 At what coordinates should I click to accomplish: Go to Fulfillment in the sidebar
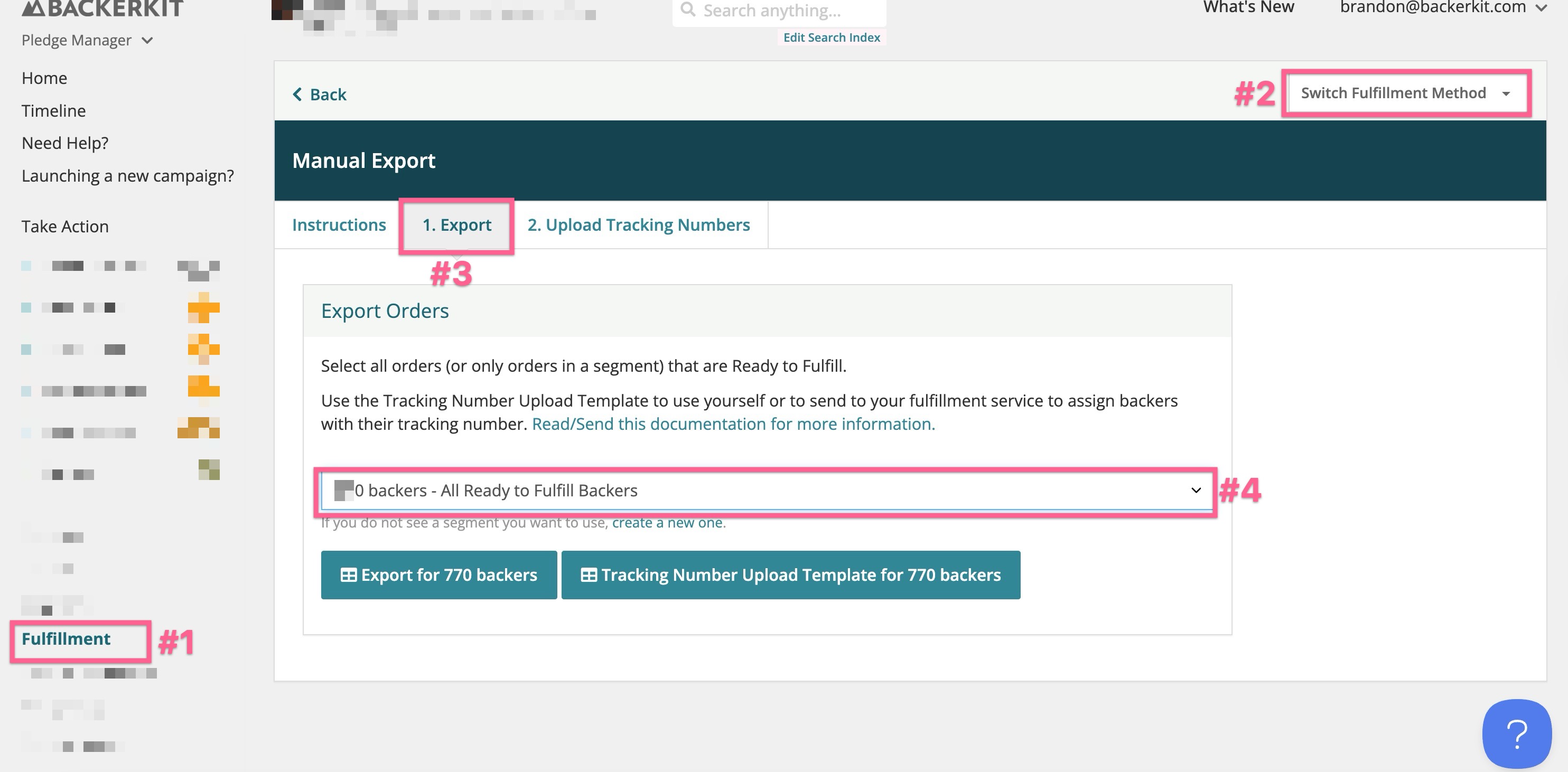click(x=66, y=639)
